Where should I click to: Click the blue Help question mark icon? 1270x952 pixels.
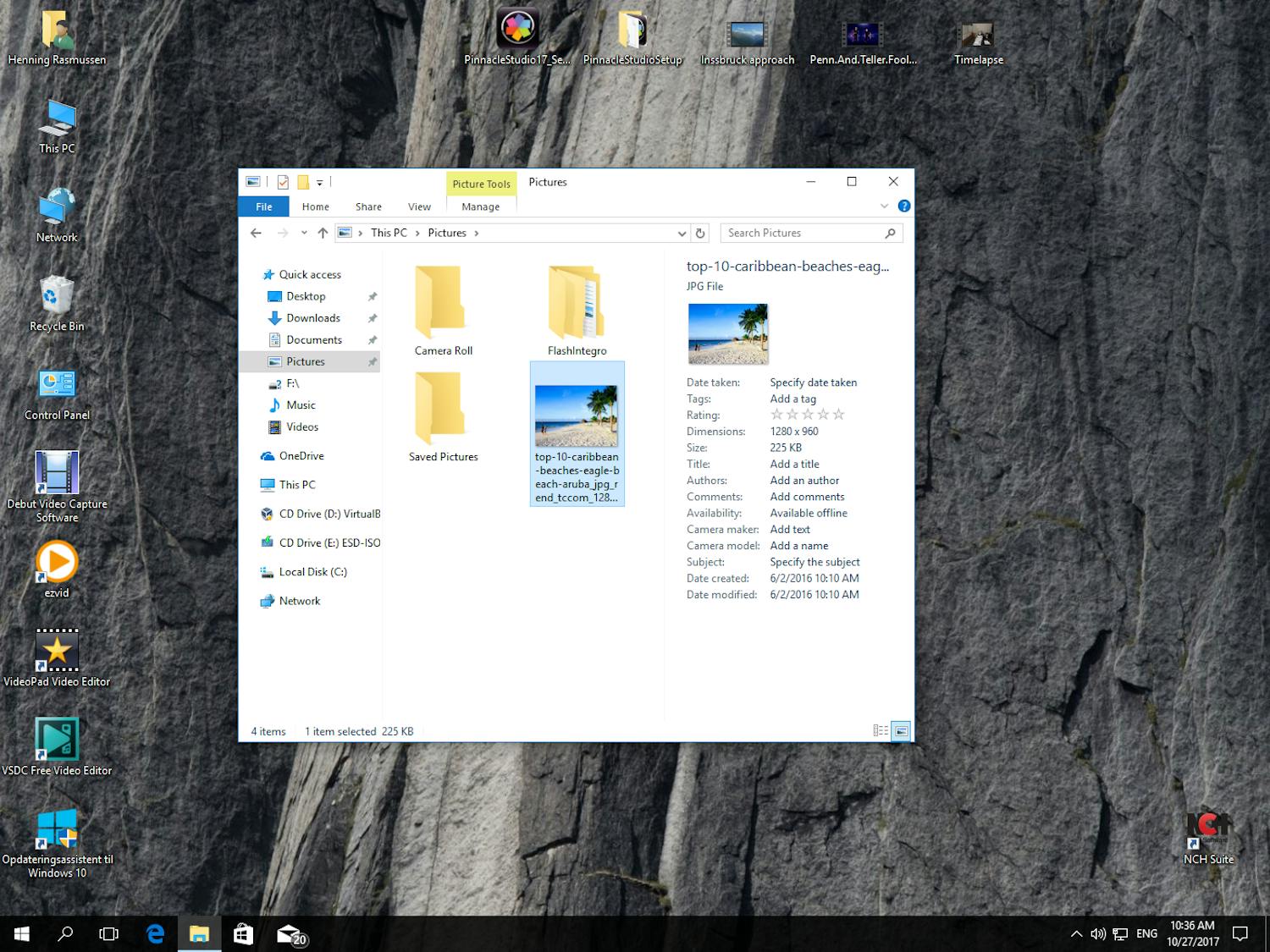(x=903, y=206)
